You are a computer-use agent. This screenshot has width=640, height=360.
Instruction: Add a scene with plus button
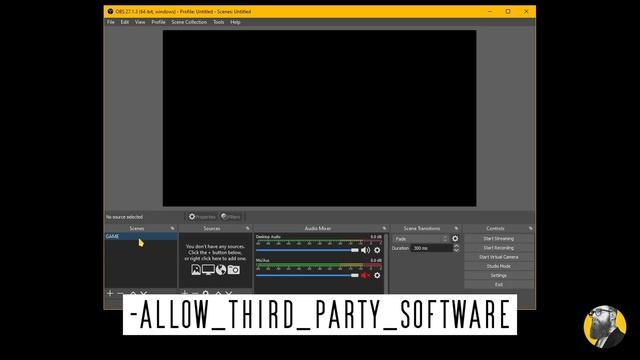[110, 293]
